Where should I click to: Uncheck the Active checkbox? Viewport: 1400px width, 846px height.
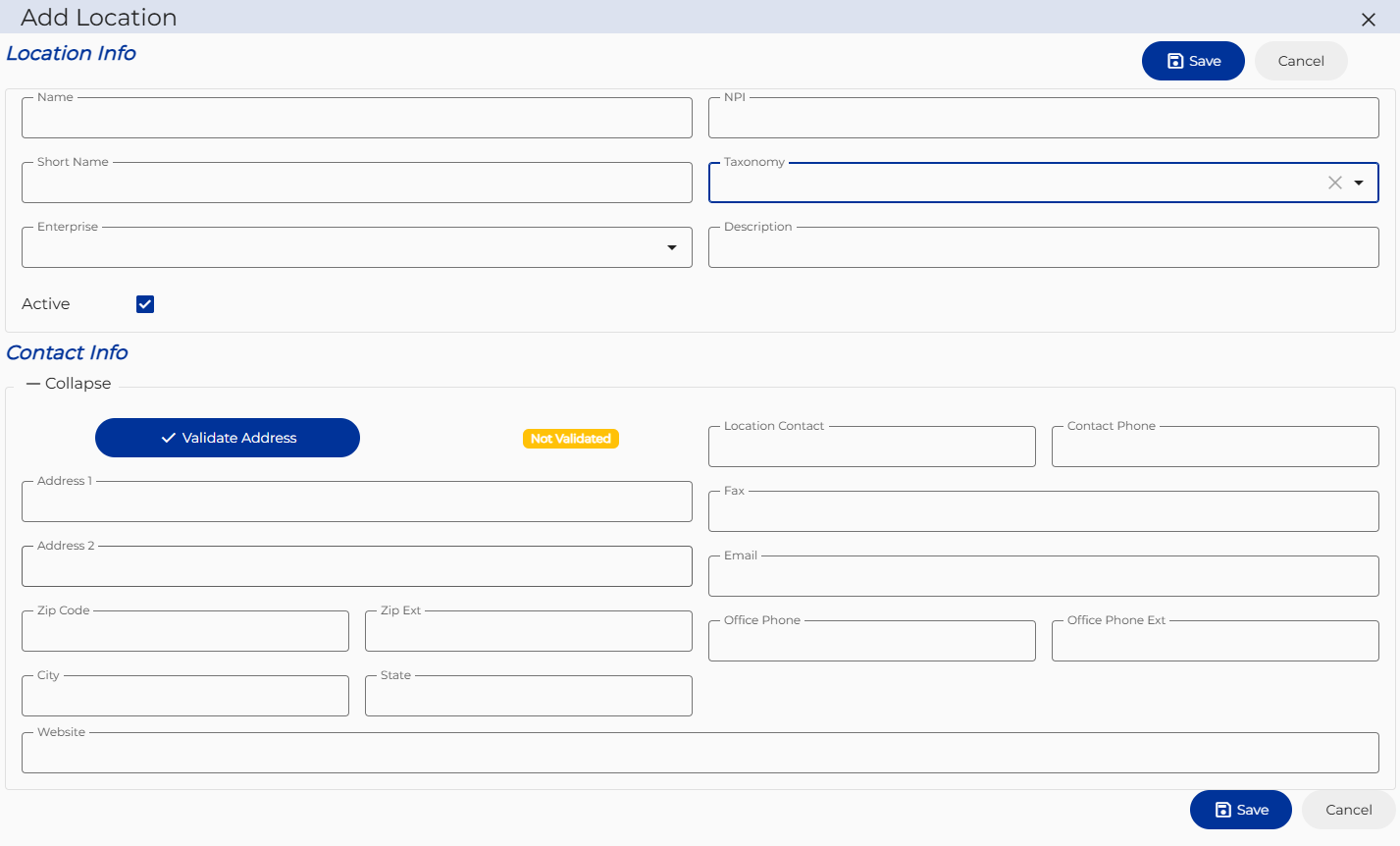(x=145, y=304)
